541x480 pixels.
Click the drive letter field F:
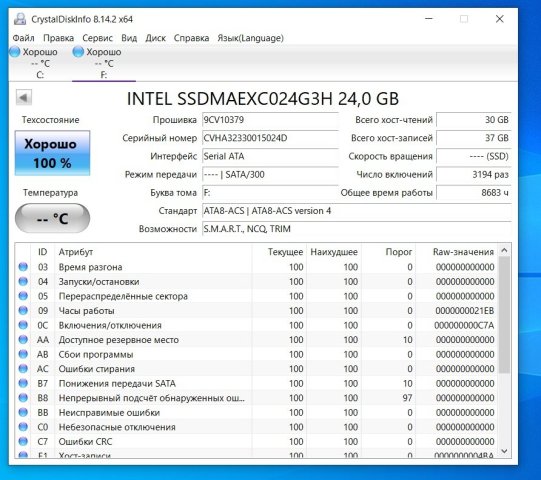[270, 193]
